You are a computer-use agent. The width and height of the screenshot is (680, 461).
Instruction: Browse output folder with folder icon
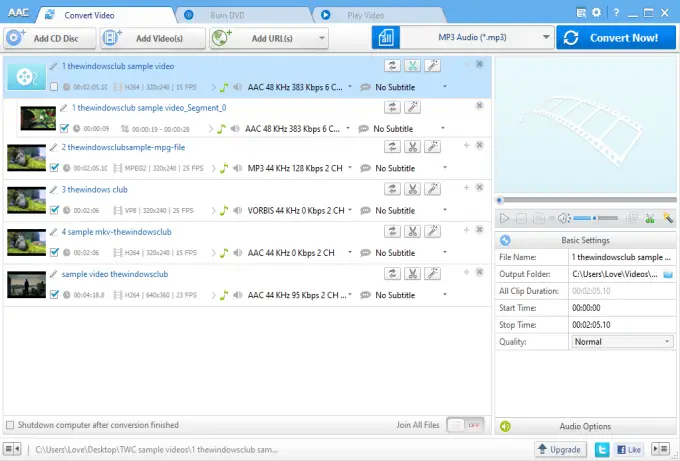coord(668,274)
